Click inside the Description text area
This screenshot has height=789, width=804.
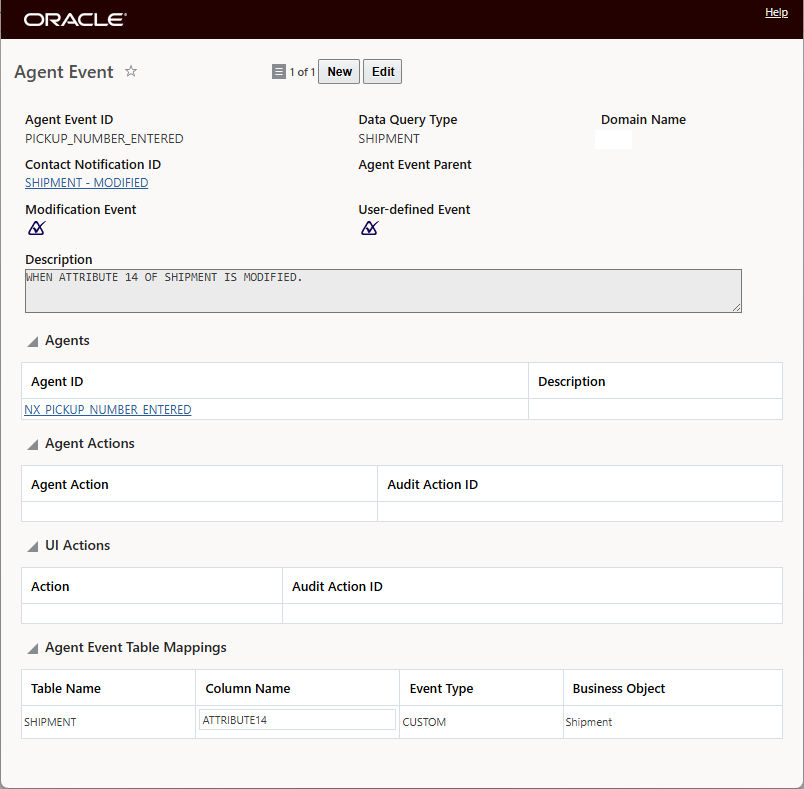(x=383, y=291)
